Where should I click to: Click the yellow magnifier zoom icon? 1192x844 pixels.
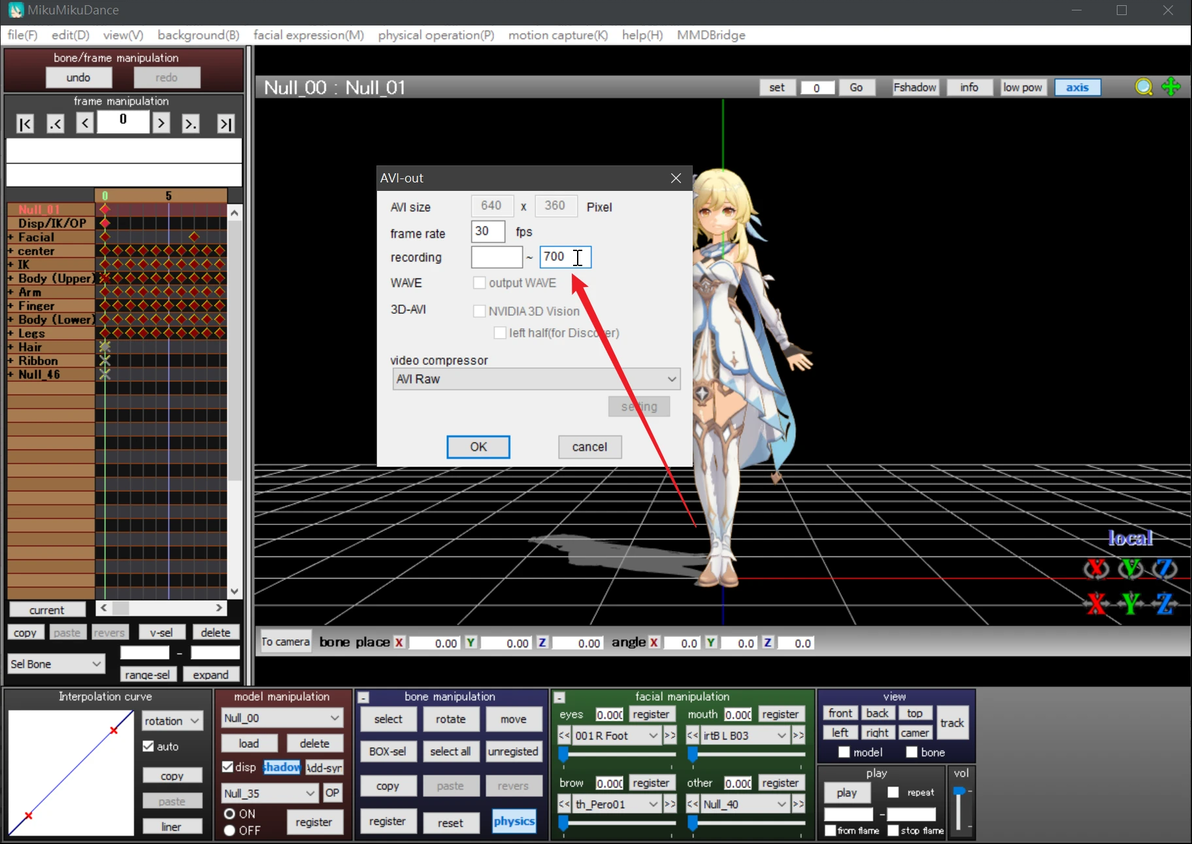pos(1143,87)
